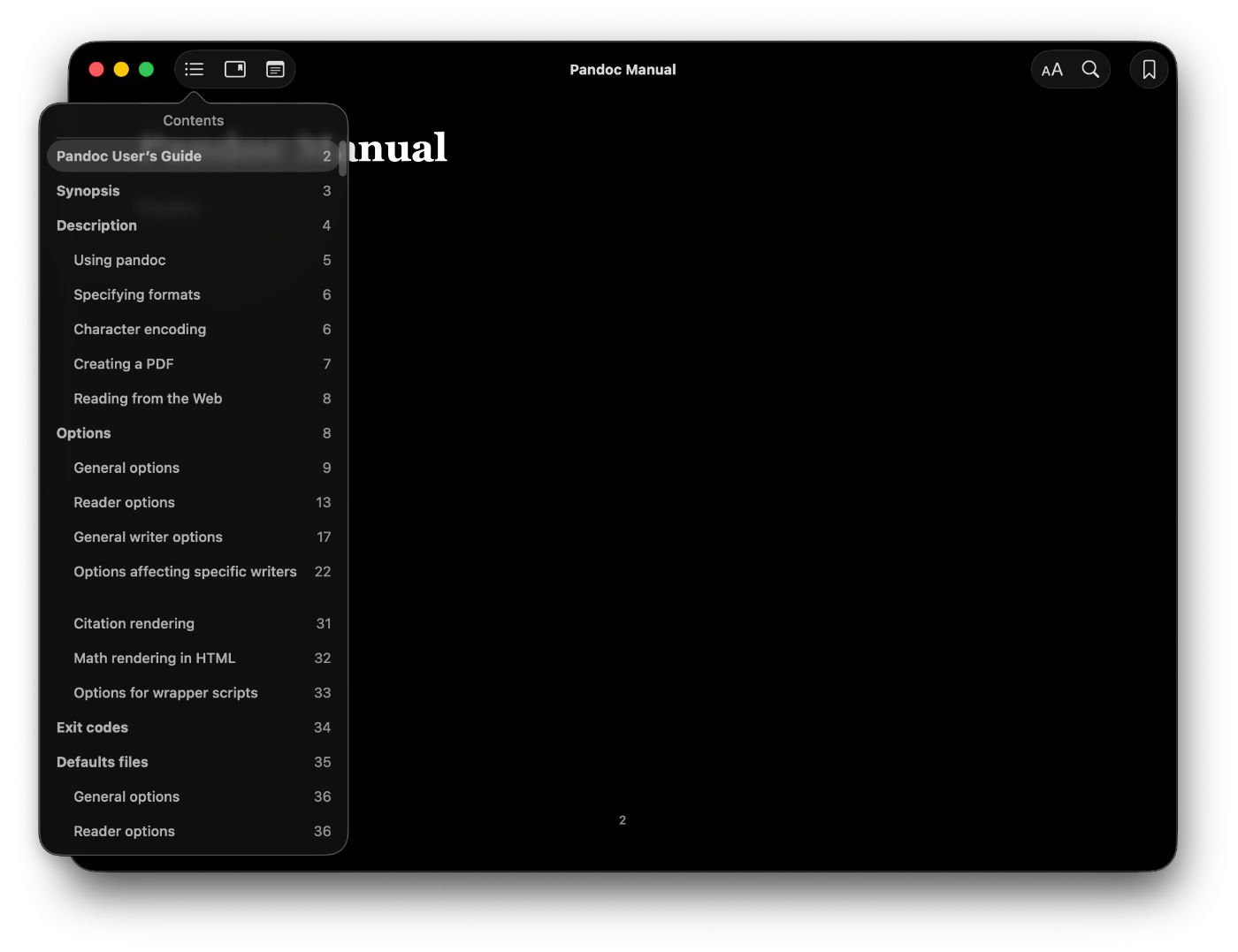Open the notes sidebar panel icon
Viewport: 1238px width, 952px height.
point(235,69)
